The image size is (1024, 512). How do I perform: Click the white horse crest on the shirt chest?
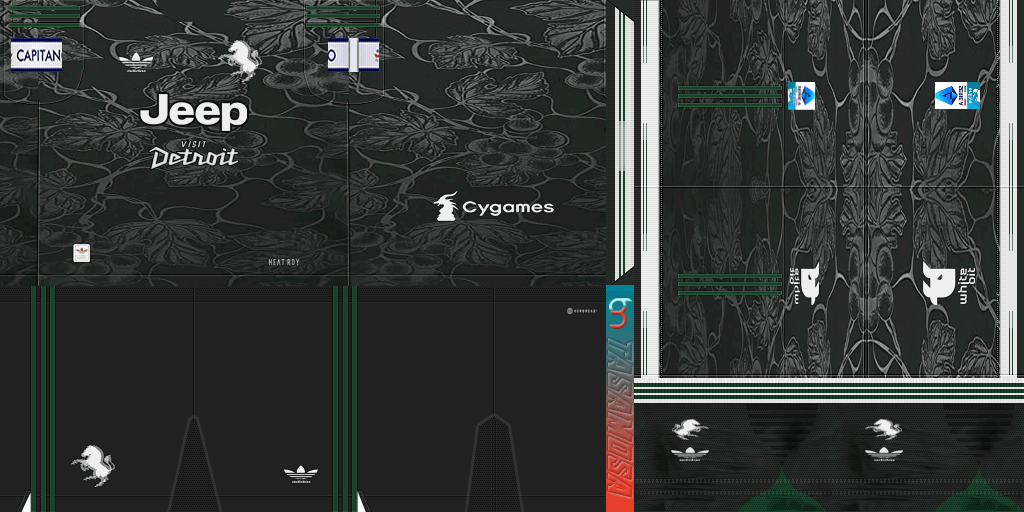[241, 58]
